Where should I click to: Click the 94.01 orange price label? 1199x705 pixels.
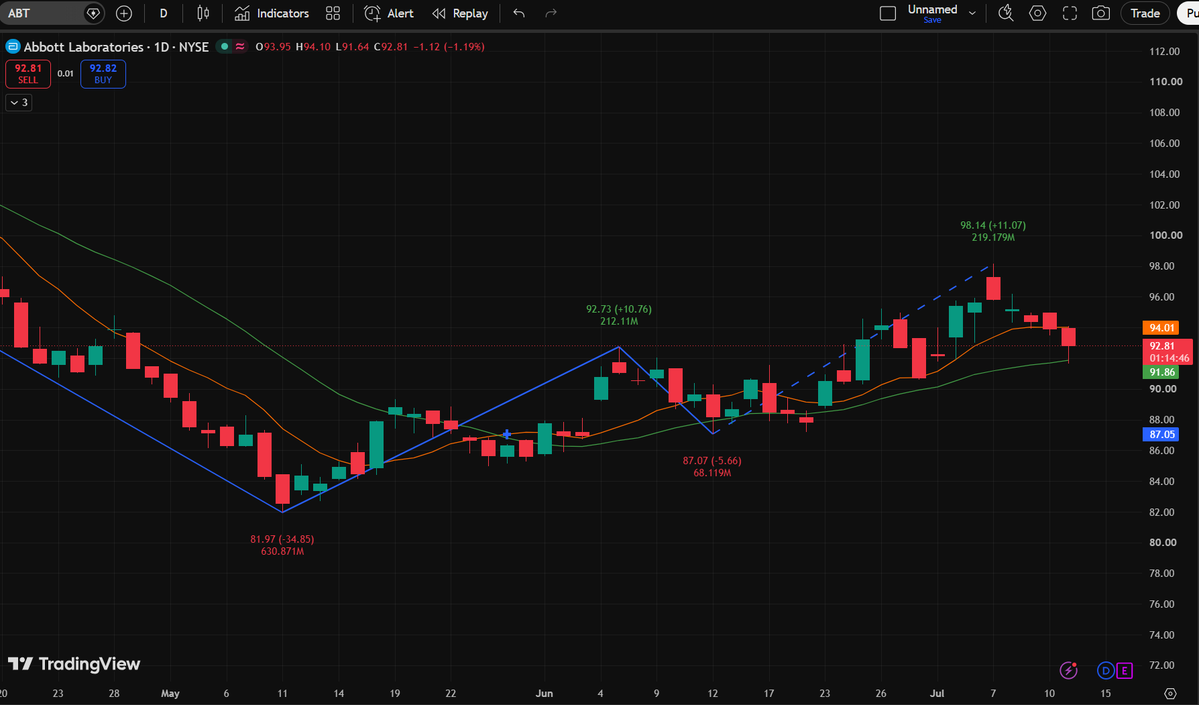1161,328
